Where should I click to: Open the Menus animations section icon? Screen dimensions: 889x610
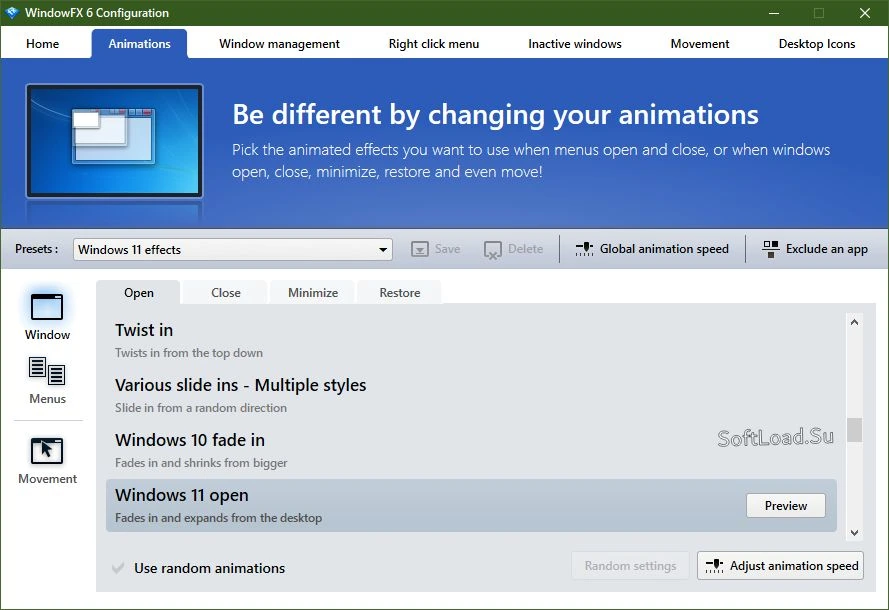click(46, 371)
